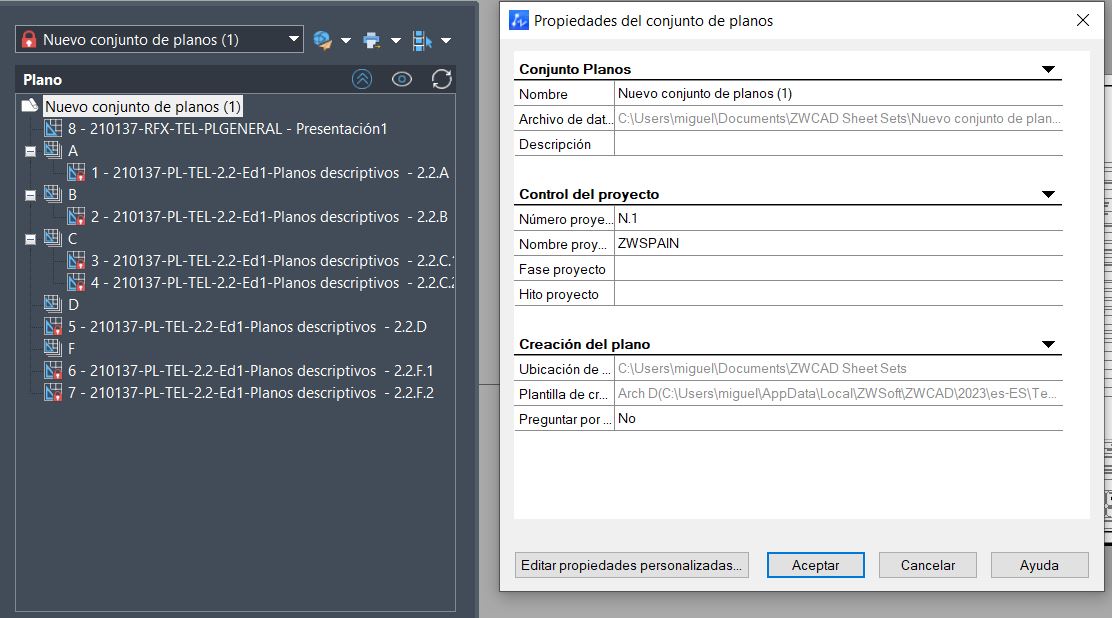The height and width of the screenshot is (618, 1112).
Task: Click the subset icon for D
Action: tap(54, 305)
